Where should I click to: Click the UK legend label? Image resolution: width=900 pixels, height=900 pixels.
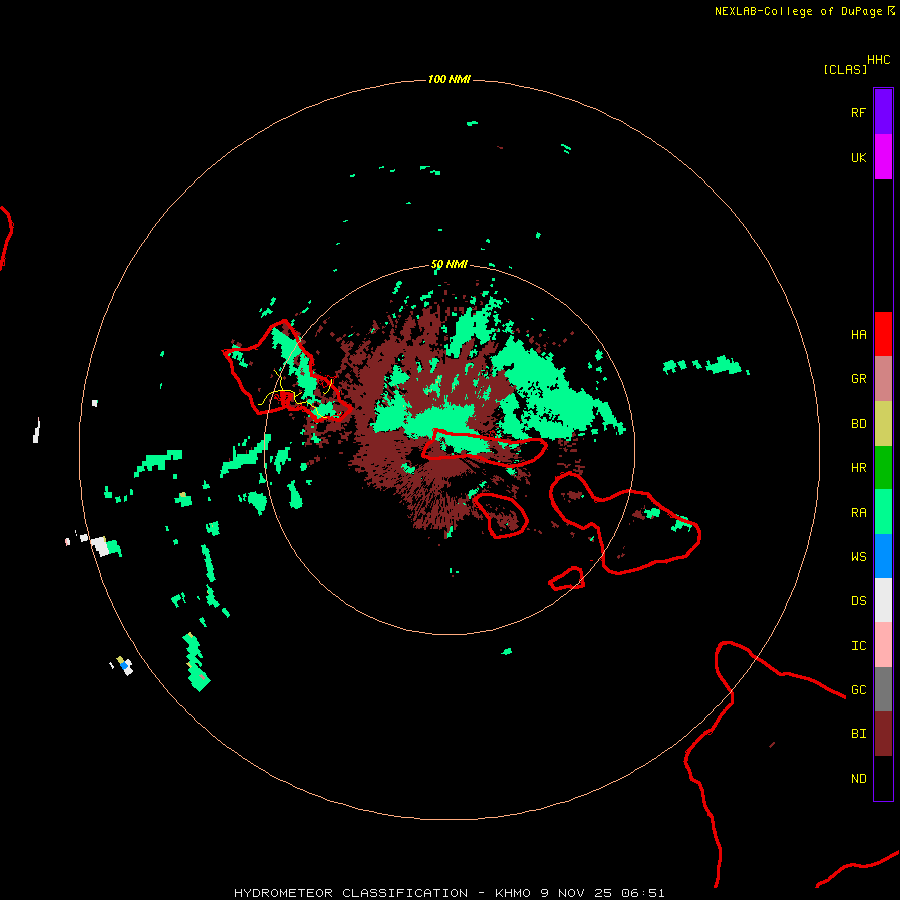pyautogui.click(x=858, y=157)
